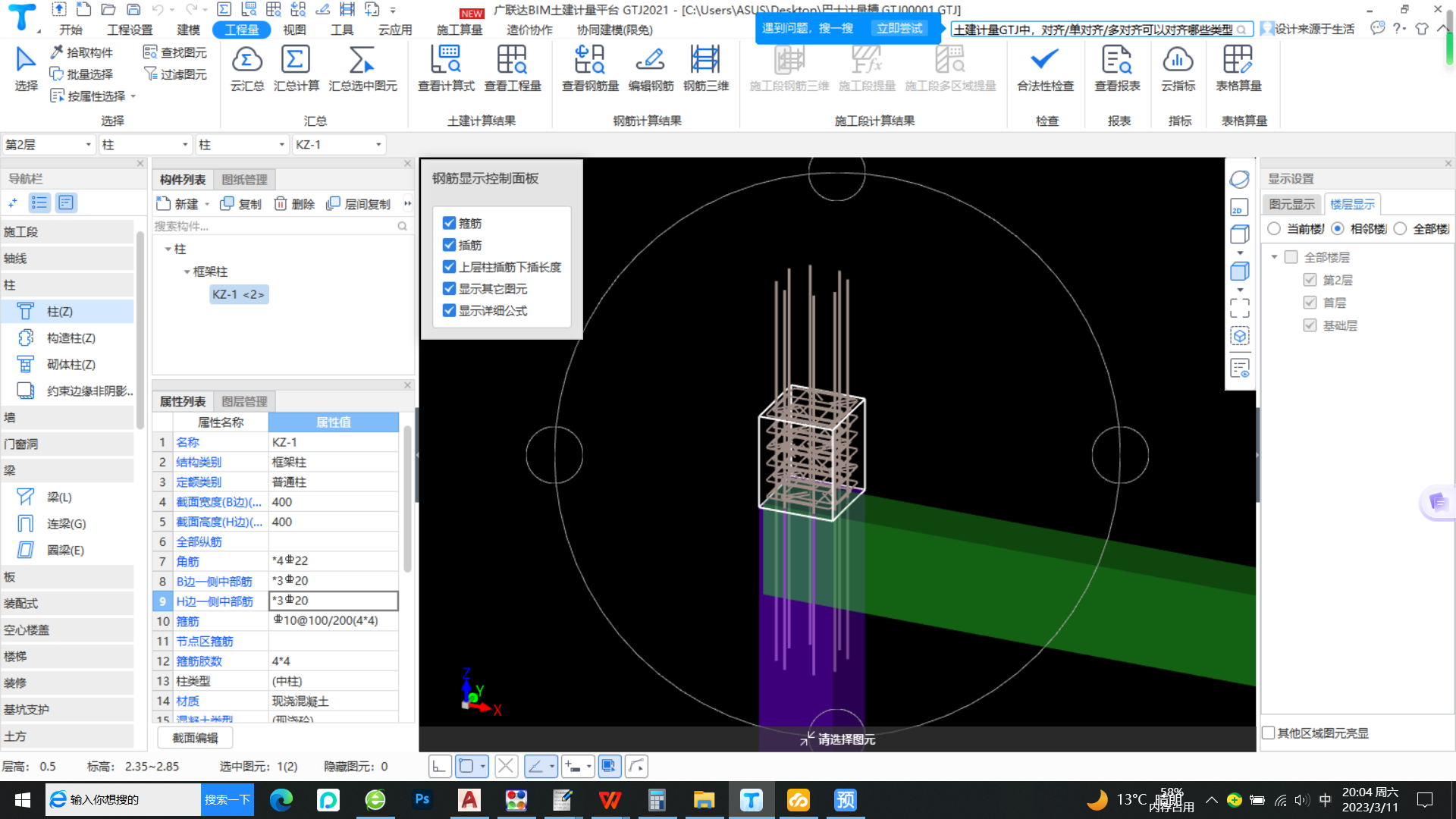This screenshot has width=1456, height=819.
Task: Collapse the 柱 tree node
Action: coord(168,249)
